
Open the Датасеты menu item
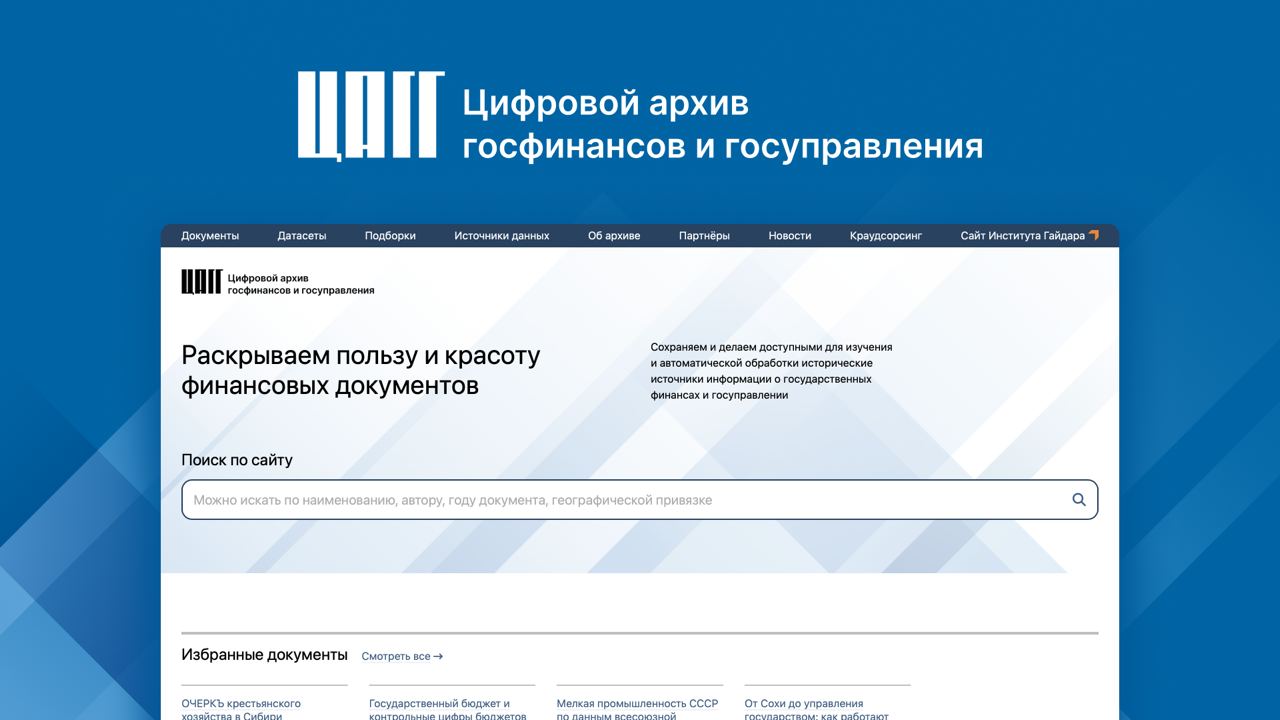(302, 236)
